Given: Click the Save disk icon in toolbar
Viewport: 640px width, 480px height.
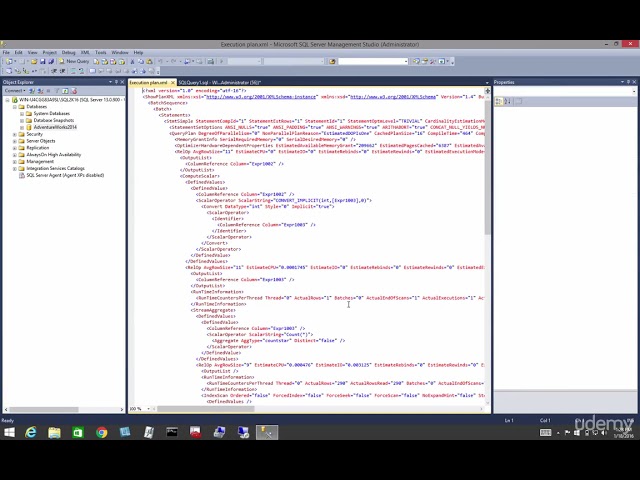Looking at the screenshot, I should pos(42,61).
